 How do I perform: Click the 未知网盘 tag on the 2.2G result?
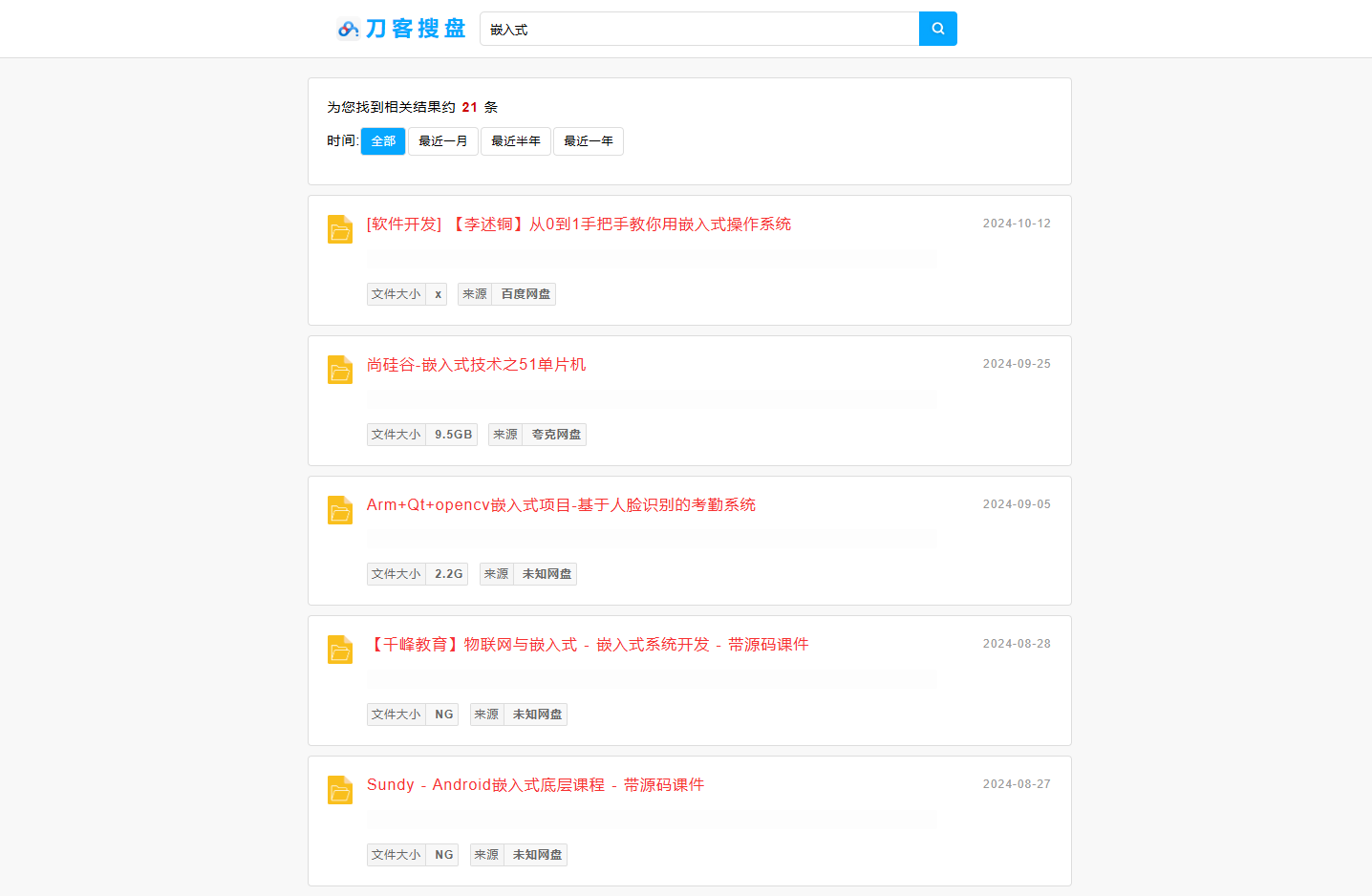tap(545, 573)
